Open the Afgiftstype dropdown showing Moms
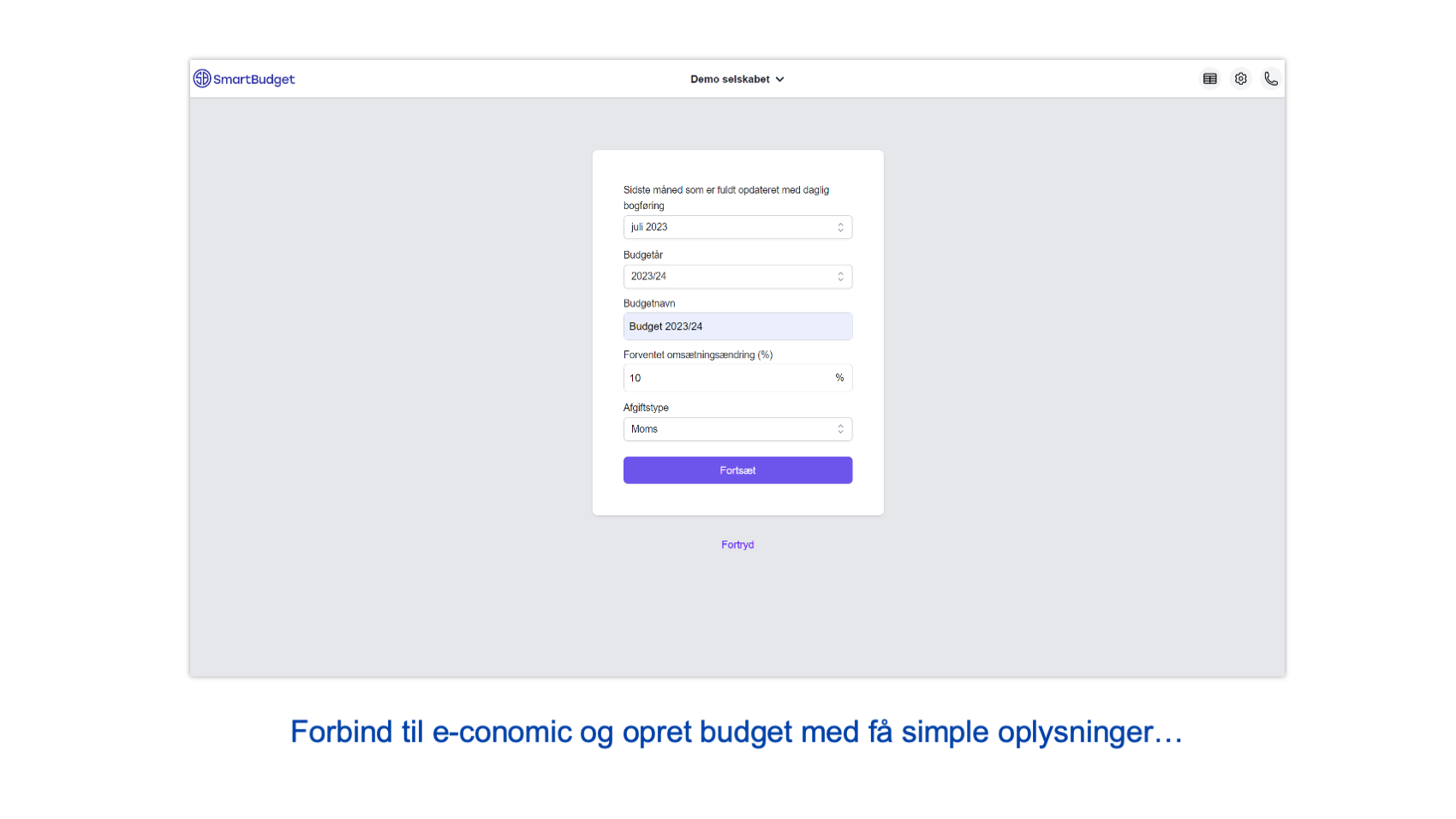This screenshot has width=1456, height=819. pyautogui.click(x=737, y=428)
